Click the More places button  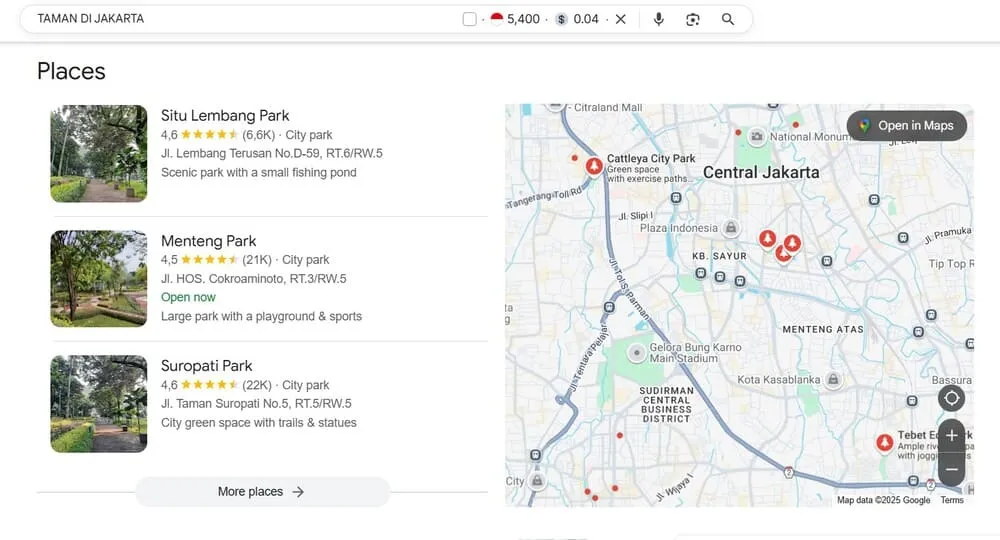coord(262,492)
